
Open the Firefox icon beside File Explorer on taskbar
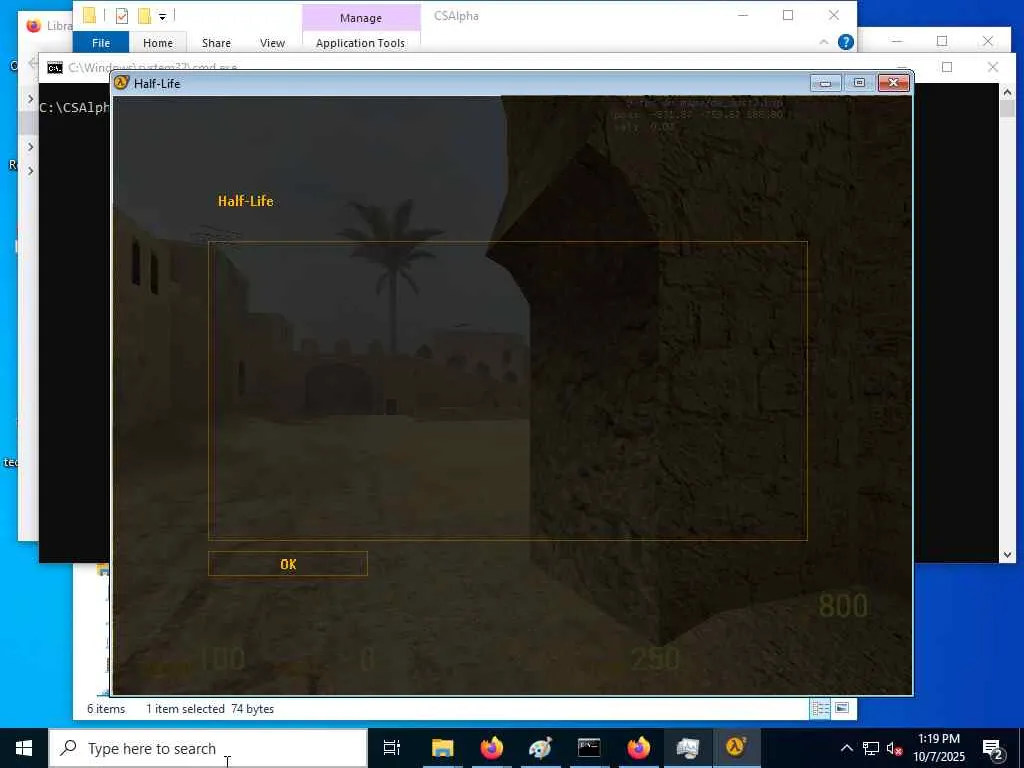491,748
